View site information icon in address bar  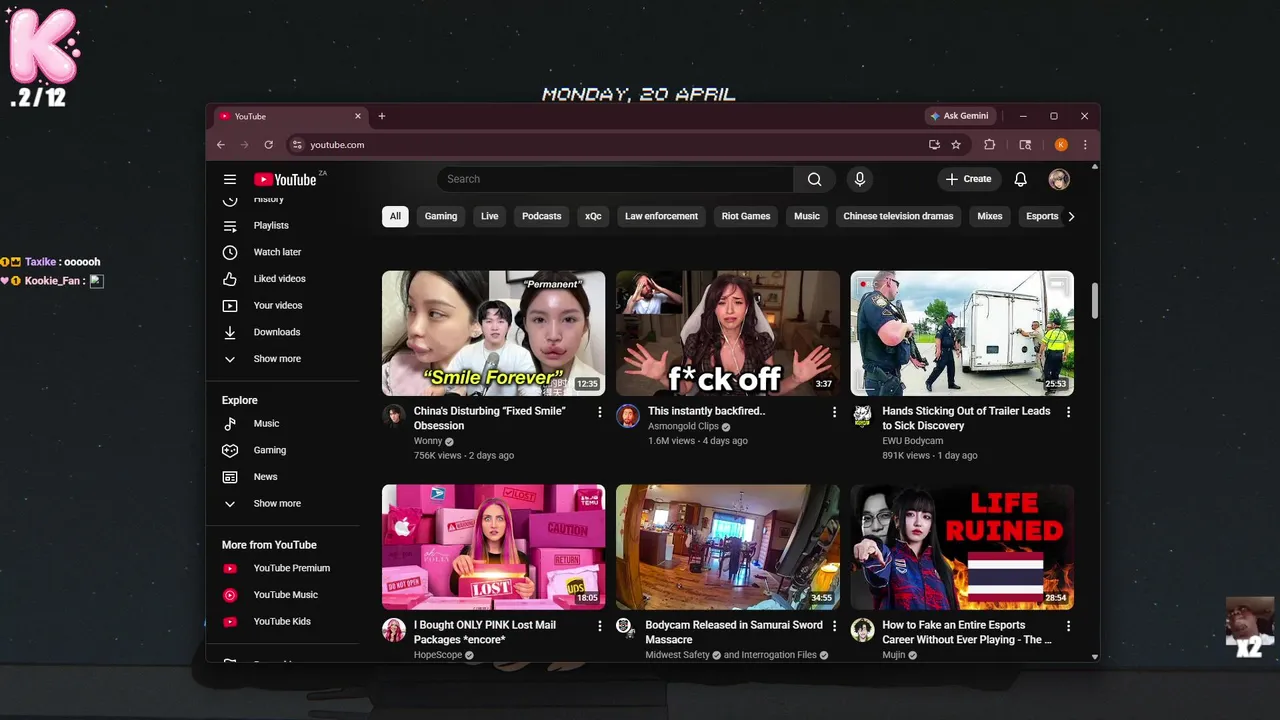(296, 144)
